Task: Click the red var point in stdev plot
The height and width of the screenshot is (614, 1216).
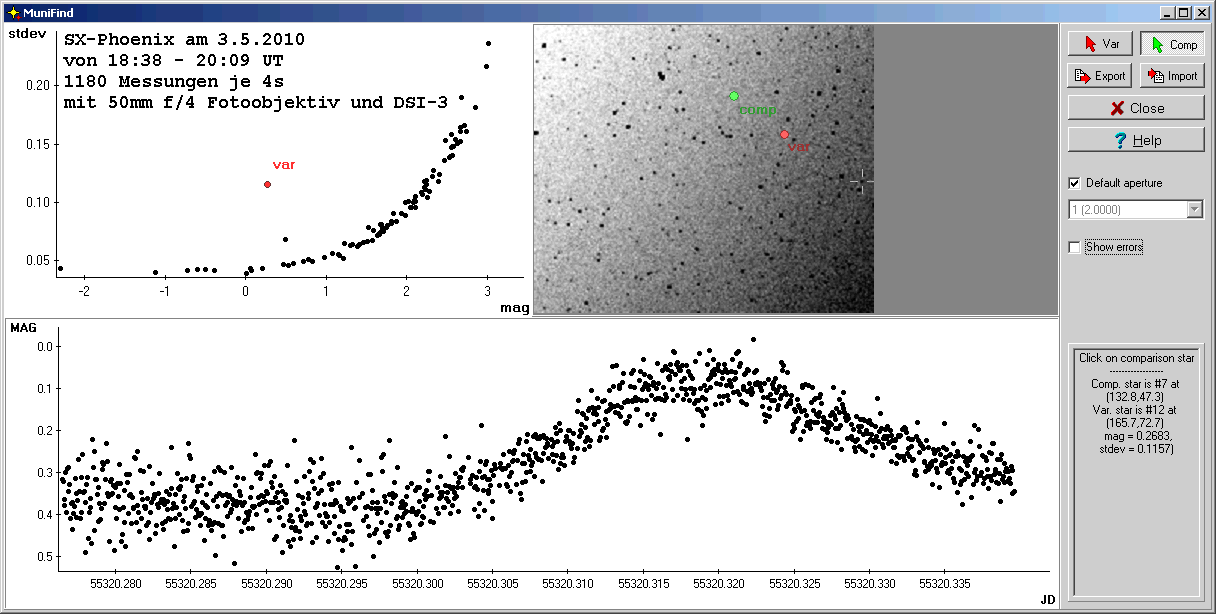Action: pyautogui.click(x=267, y=184)
